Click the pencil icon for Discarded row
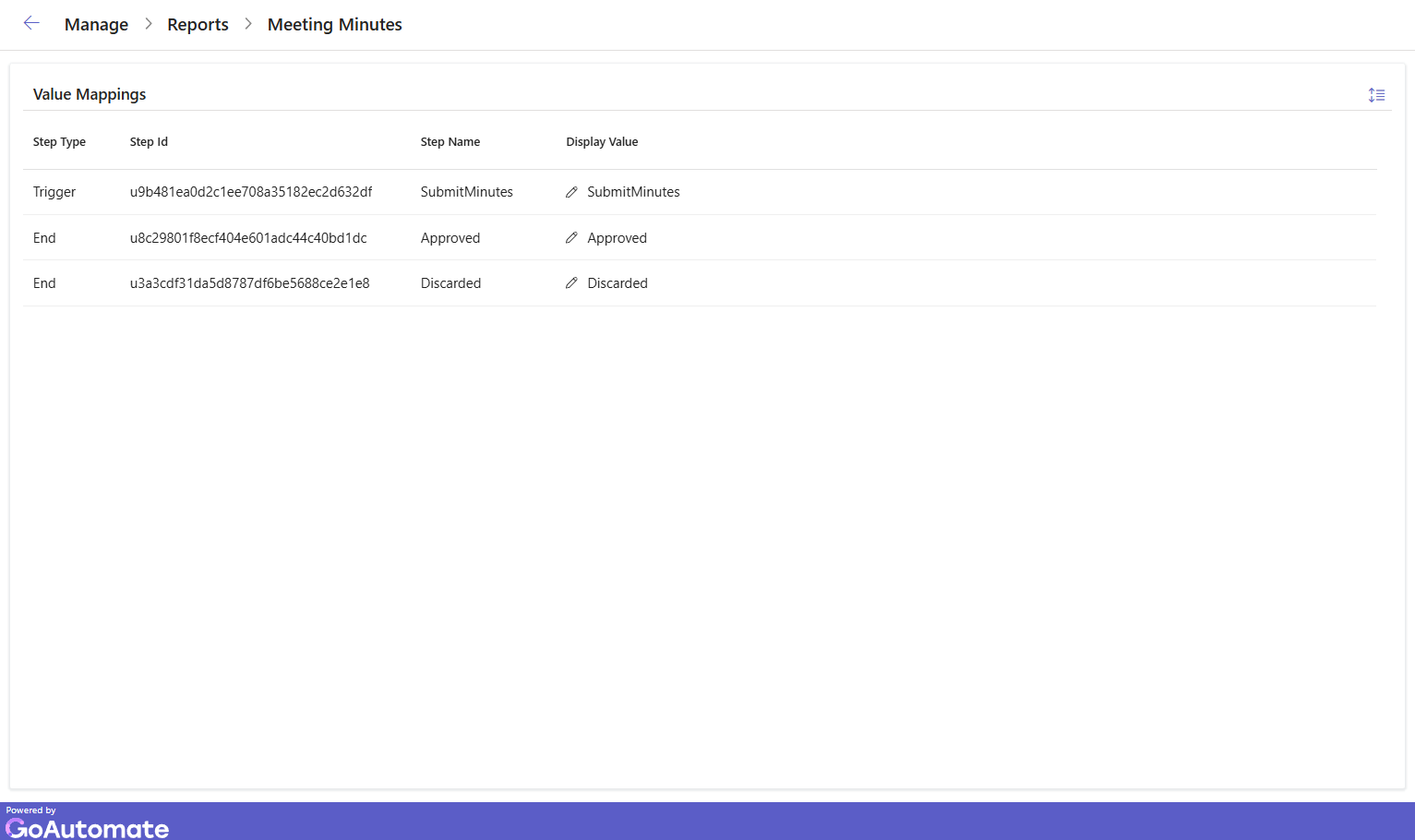Viewport: 1415px width, 840px height. click(571, 283)
